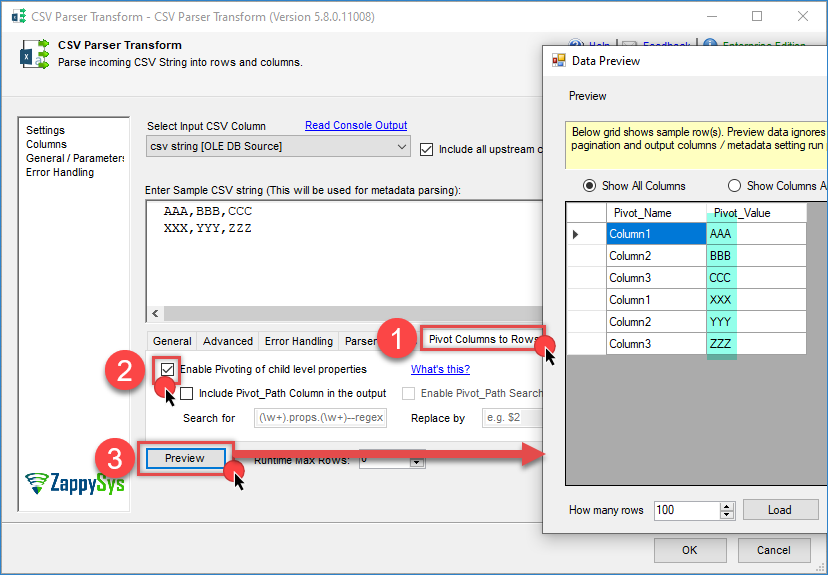Image resolution: width=828 pixels, height=575 pixels.
Task: Open the Advanced tab
Action: pos(228,341)
